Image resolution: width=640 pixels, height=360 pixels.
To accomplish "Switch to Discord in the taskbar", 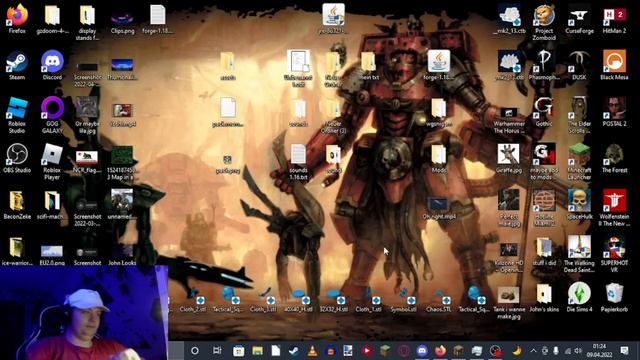I will tap(422, 351).
